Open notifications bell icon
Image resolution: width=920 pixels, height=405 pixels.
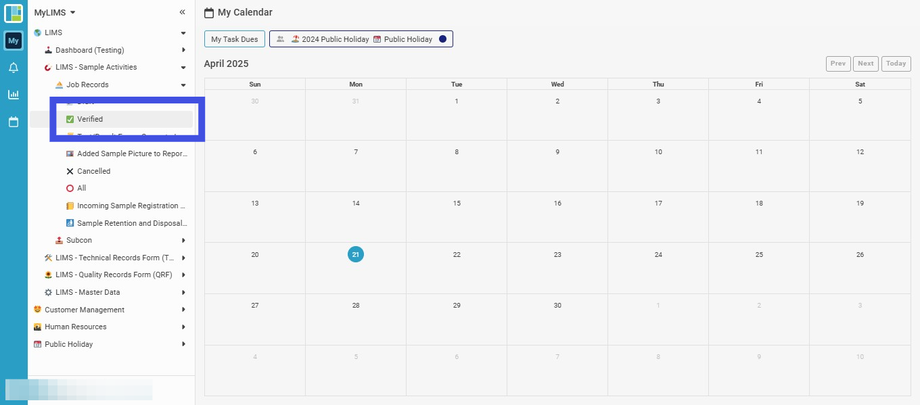tap(13, 68)
